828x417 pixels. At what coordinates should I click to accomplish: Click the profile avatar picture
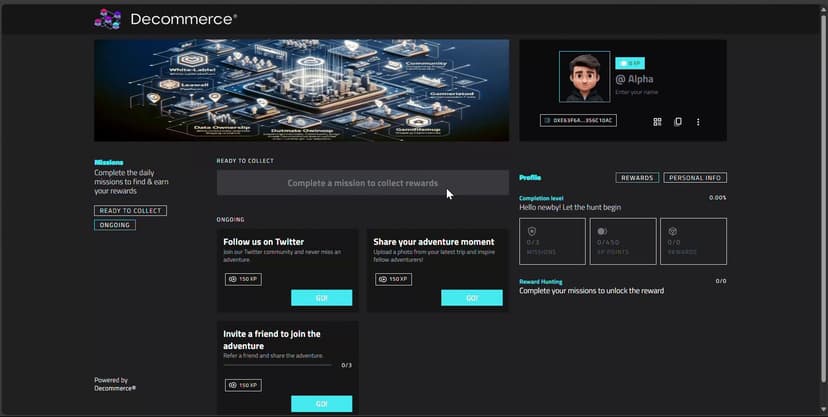coord(584,77)
